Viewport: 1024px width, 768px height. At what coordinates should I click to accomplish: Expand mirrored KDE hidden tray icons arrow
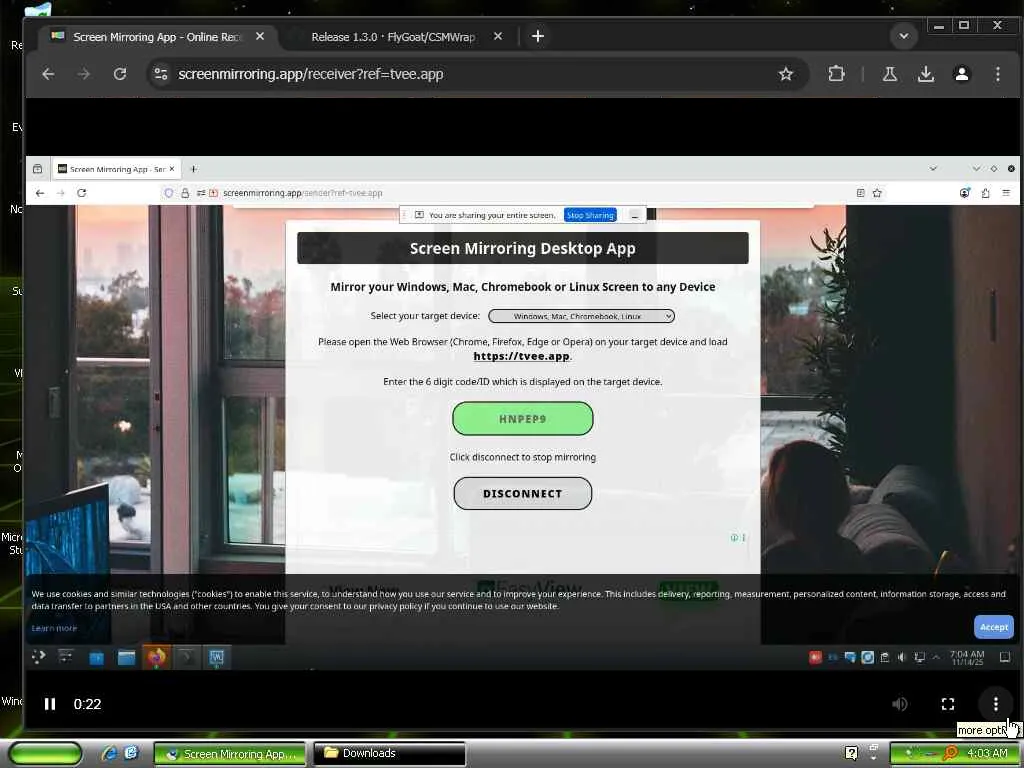tap(936, 658)
